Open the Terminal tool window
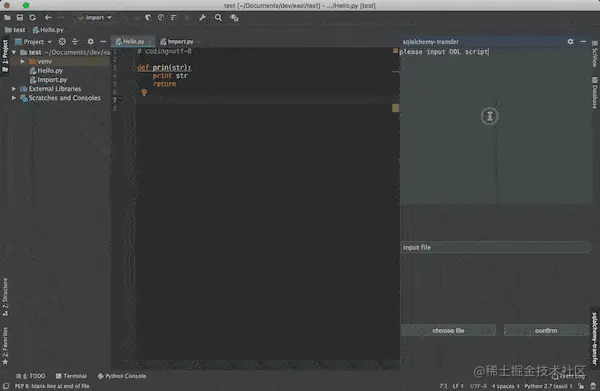This screenshot has width=600, height=391. (x=71, y=376)
